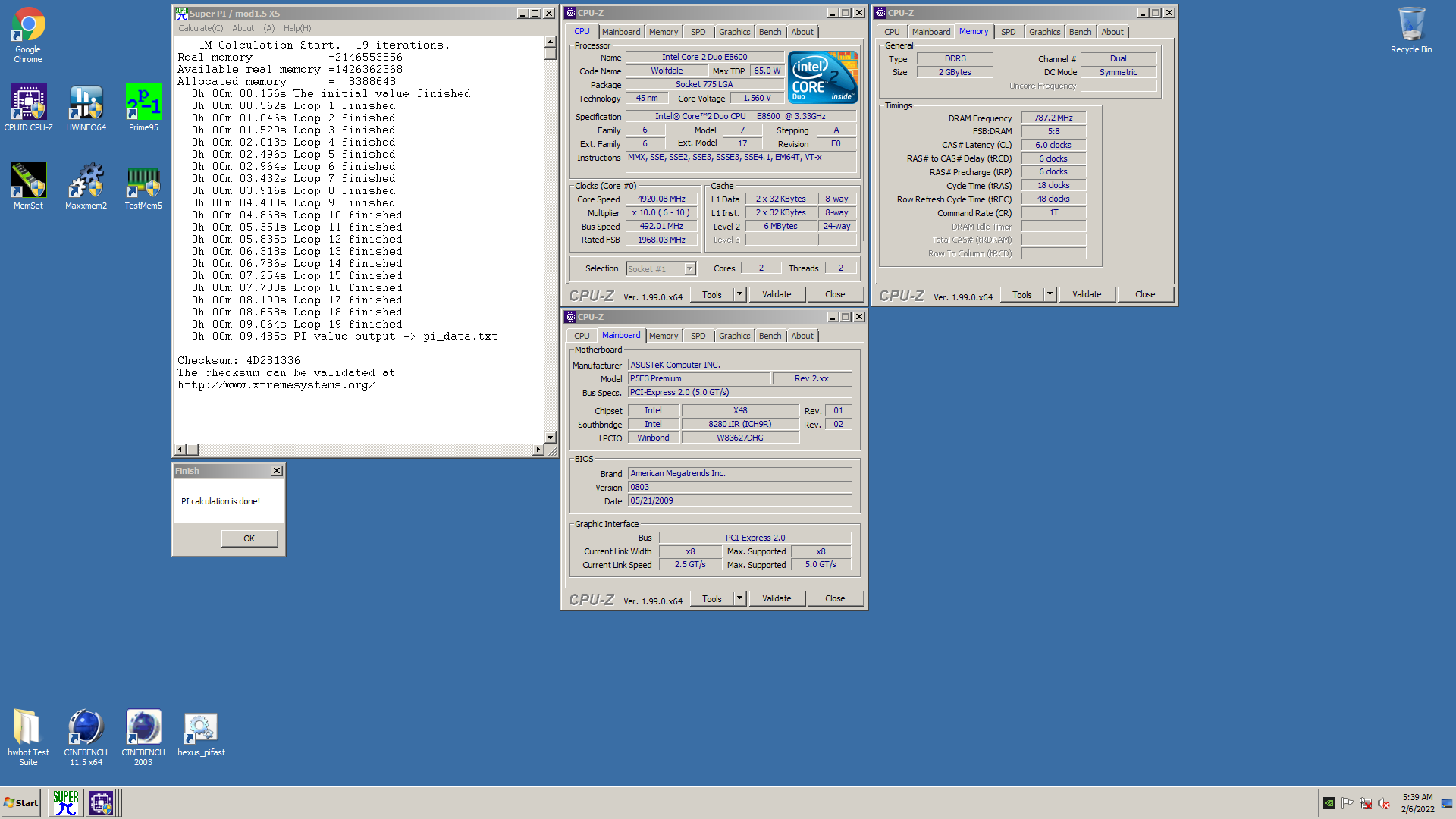Switch to Mainboard tab in CPU window
Viewport: 1456px width, 819px height.
coord(621,32)
